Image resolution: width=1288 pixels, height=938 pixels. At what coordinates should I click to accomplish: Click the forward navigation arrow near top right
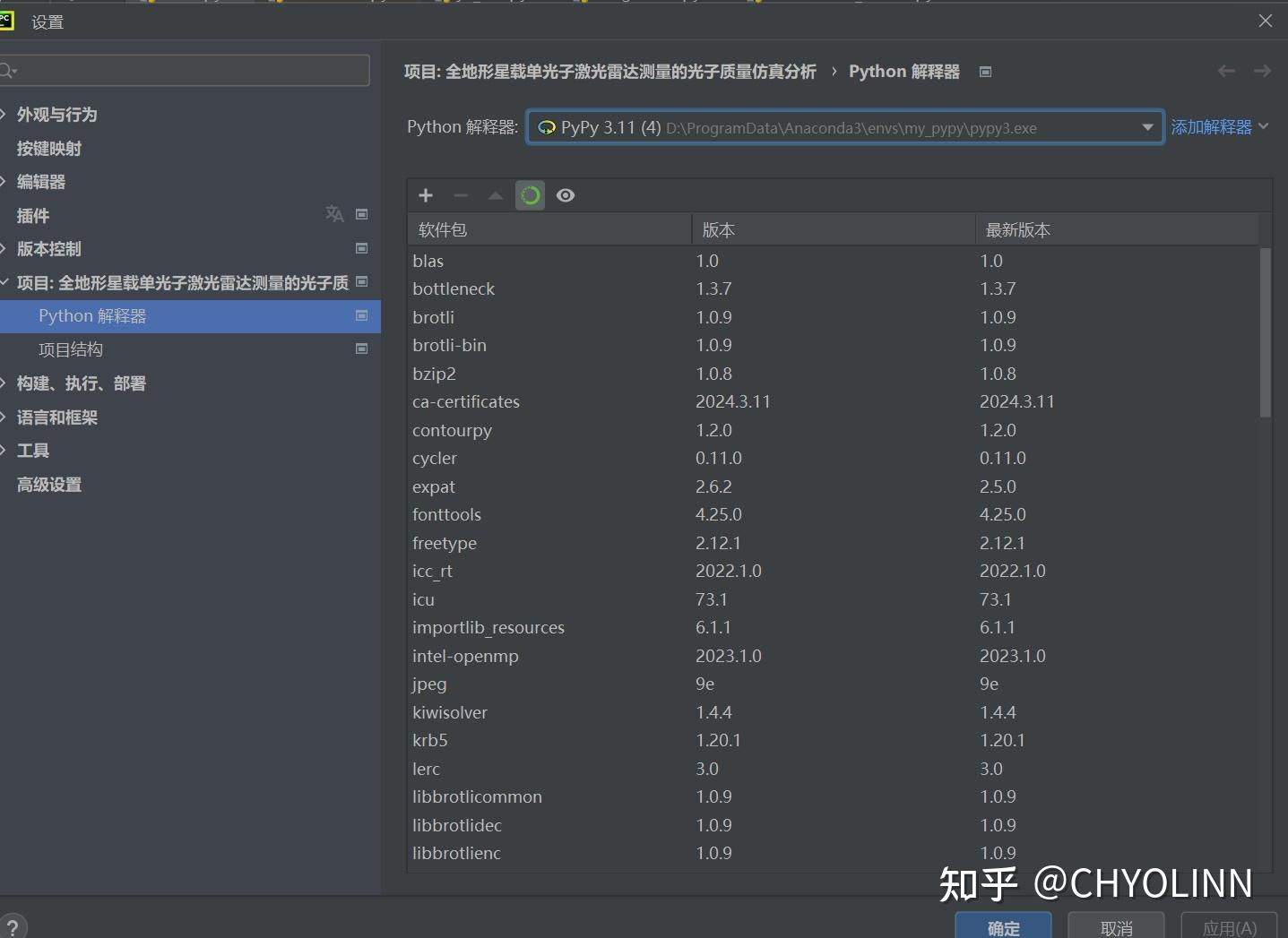tap(1263, 72)
